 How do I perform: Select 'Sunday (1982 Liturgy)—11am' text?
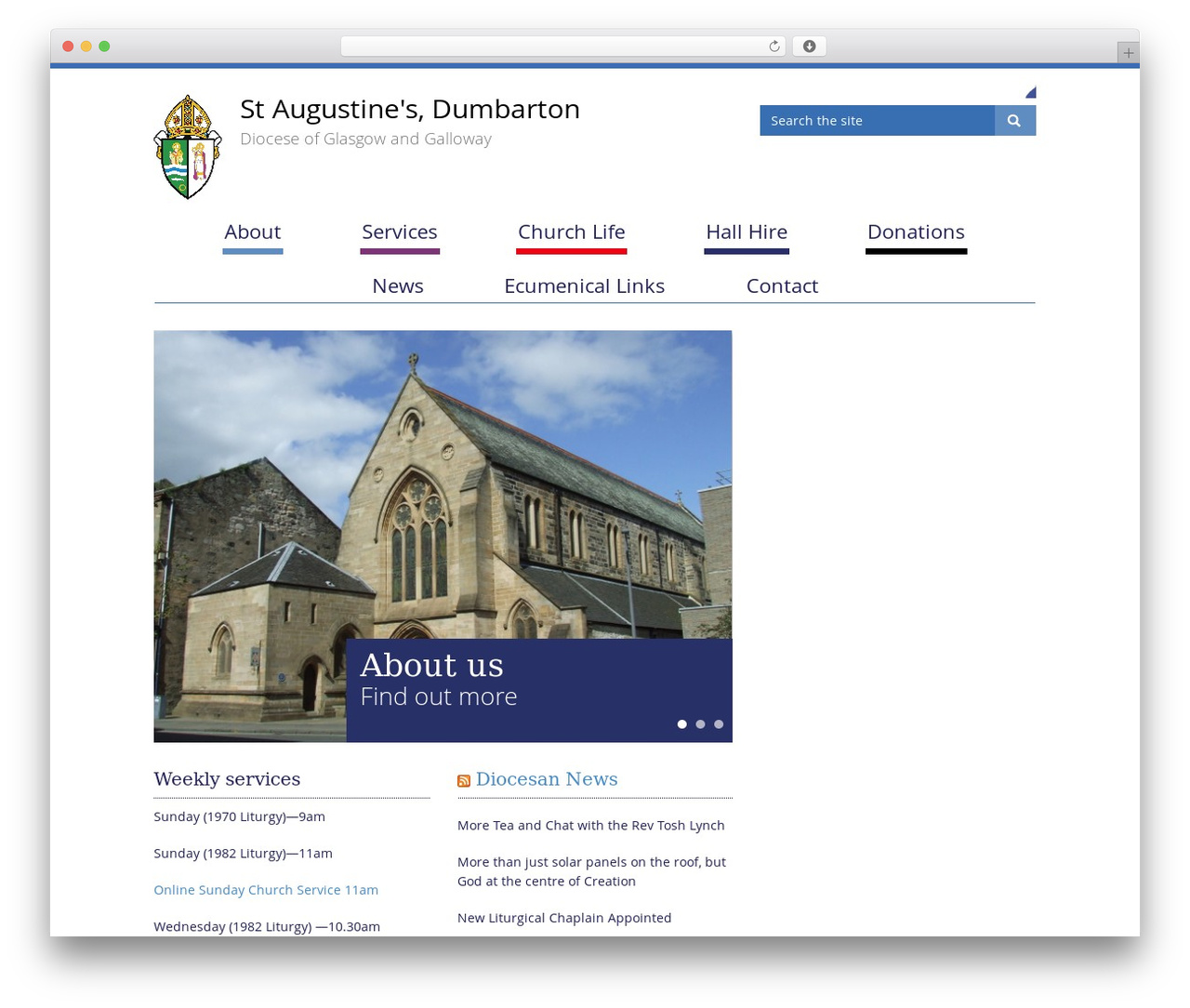243,854
